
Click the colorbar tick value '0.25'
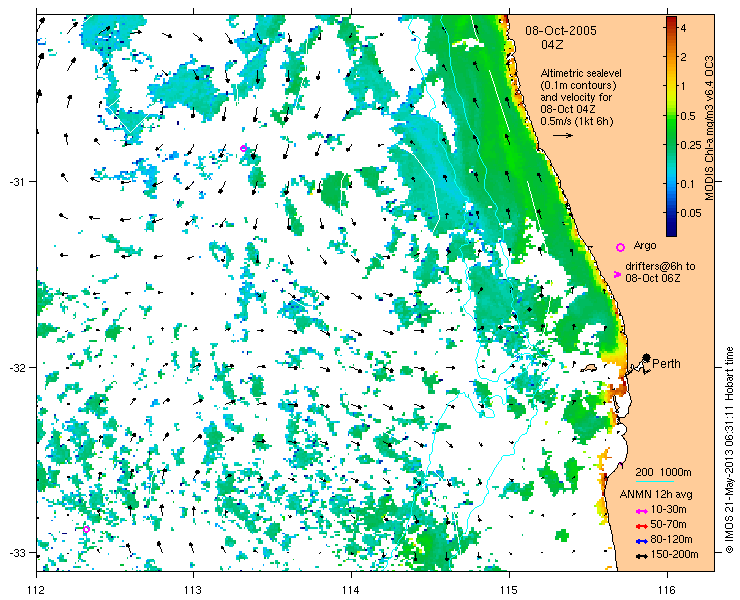[x=690, y=144]
